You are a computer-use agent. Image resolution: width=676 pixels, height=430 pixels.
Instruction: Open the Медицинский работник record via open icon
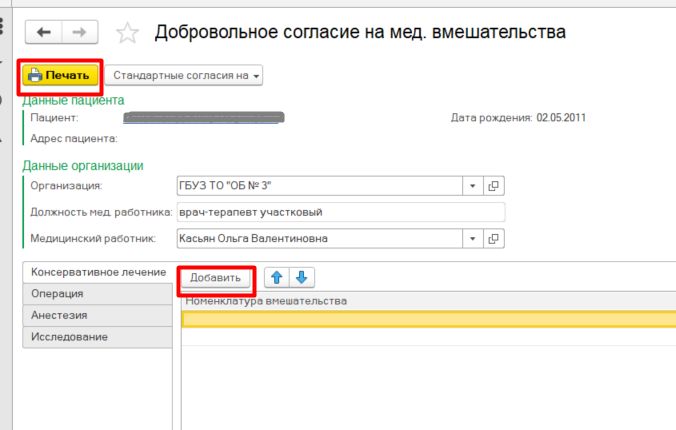(x=494, y=238)
